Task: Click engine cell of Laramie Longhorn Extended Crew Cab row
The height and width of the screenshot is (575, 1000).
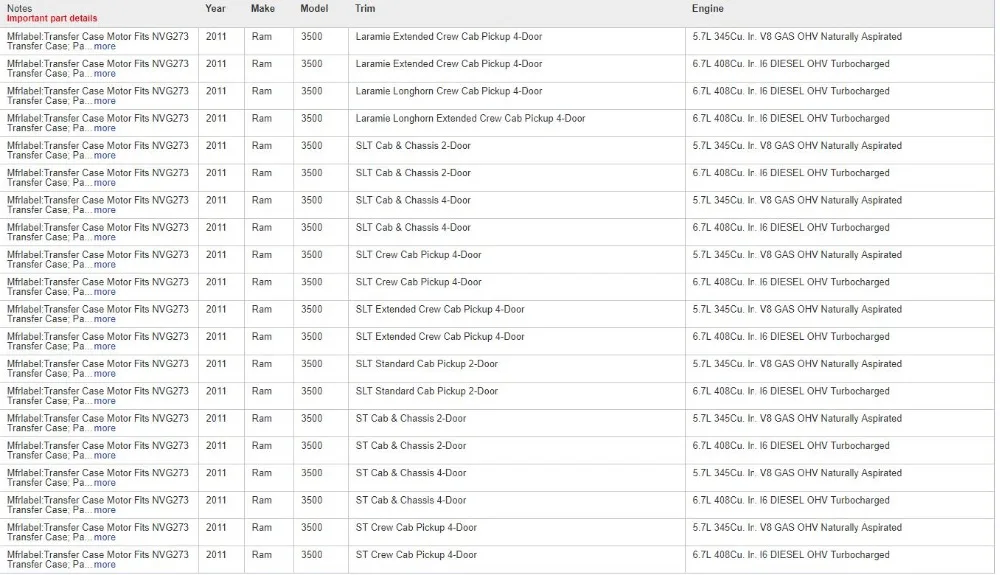Action: 791,119
